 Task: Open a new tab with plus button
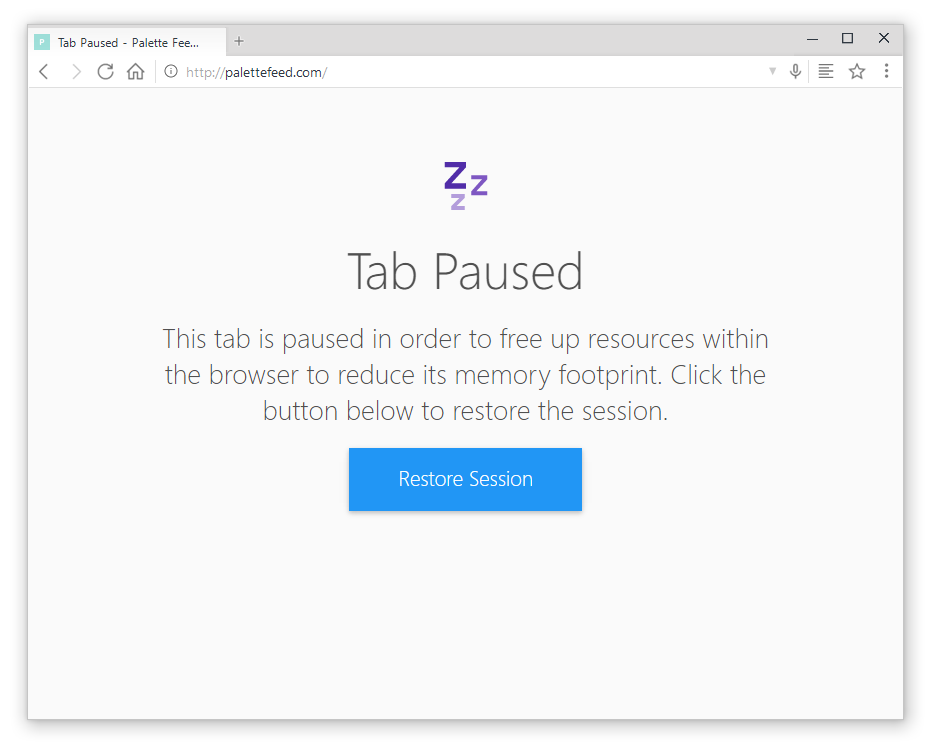coord(239,41)
